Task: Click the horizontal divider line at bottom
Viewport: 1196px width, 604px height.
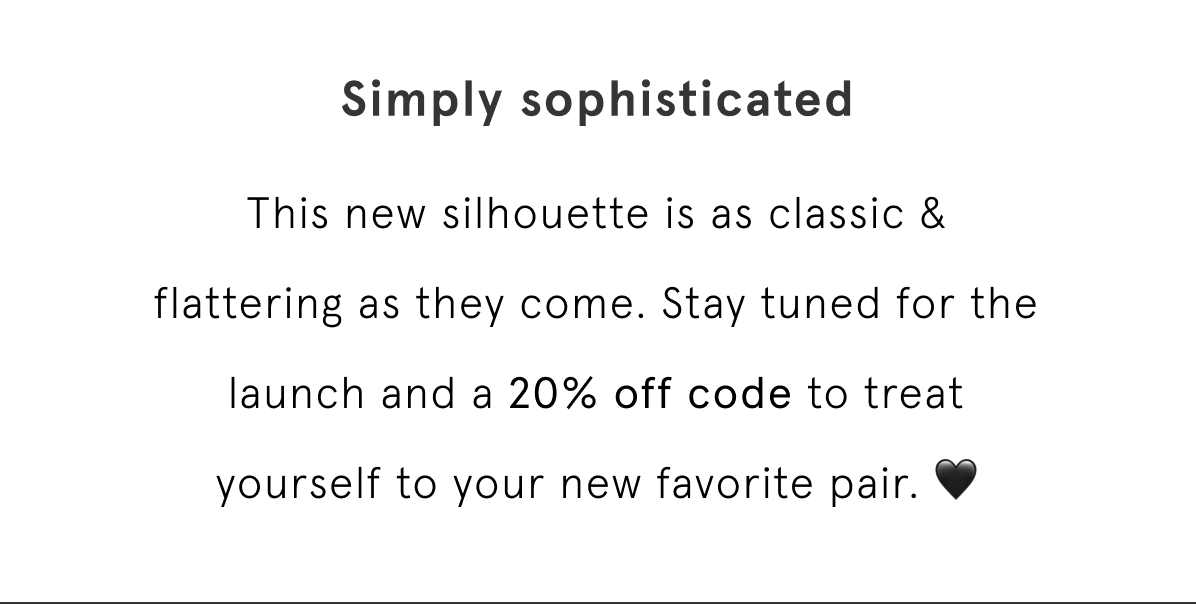Action: (x=598, y=602)
